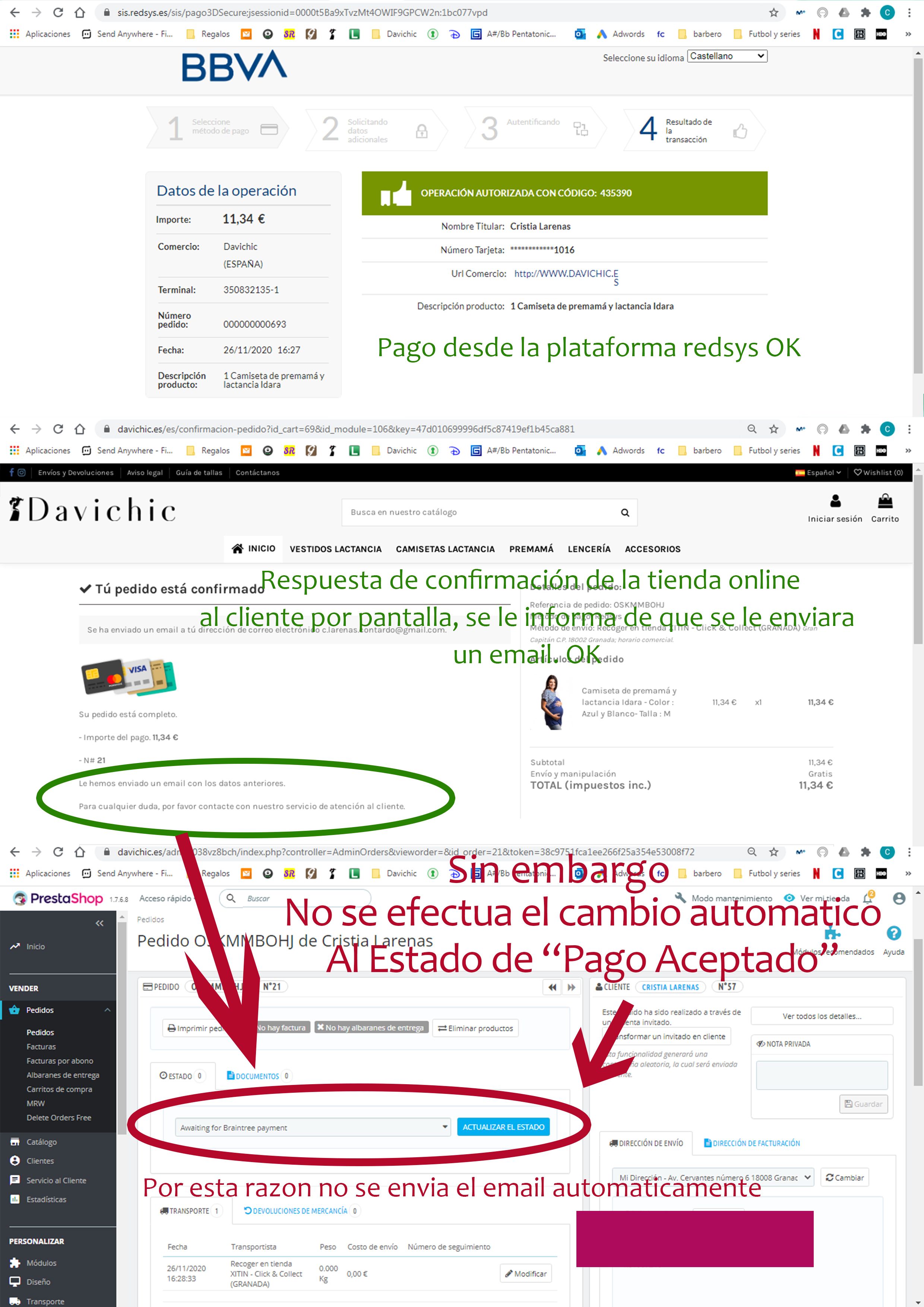This screenshot has width=924, height=1307.
Task: Open Adwords bookmark in redsys window
Action: click(x=621, y=34)
